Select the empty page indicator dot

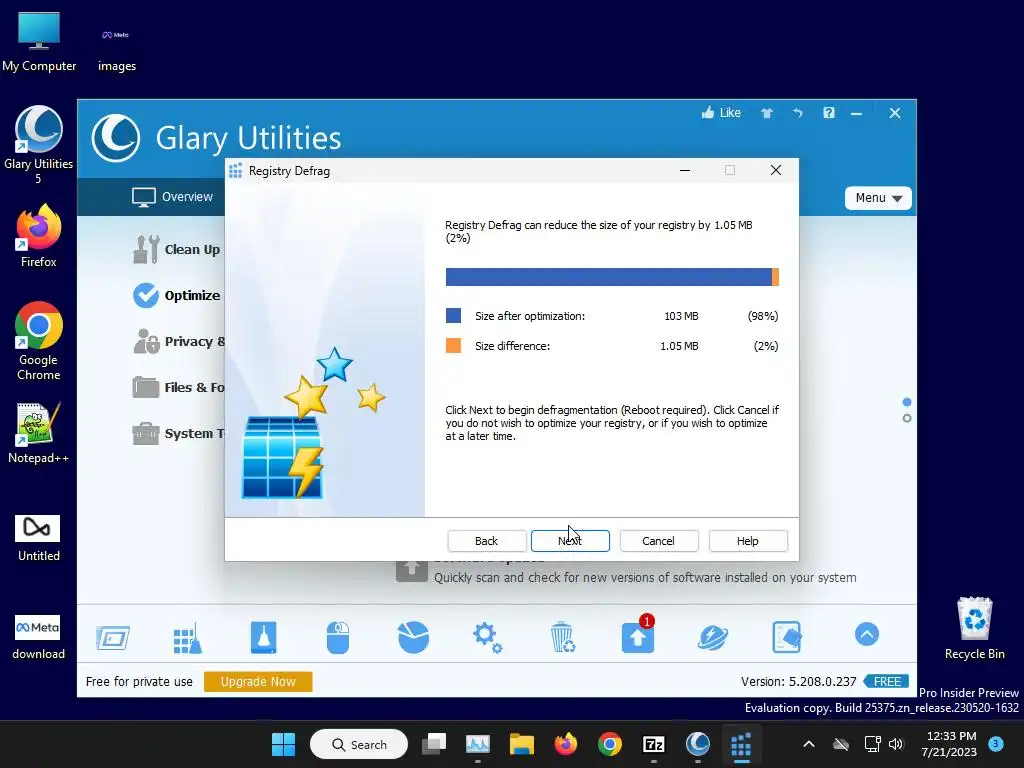click(906, 419)
